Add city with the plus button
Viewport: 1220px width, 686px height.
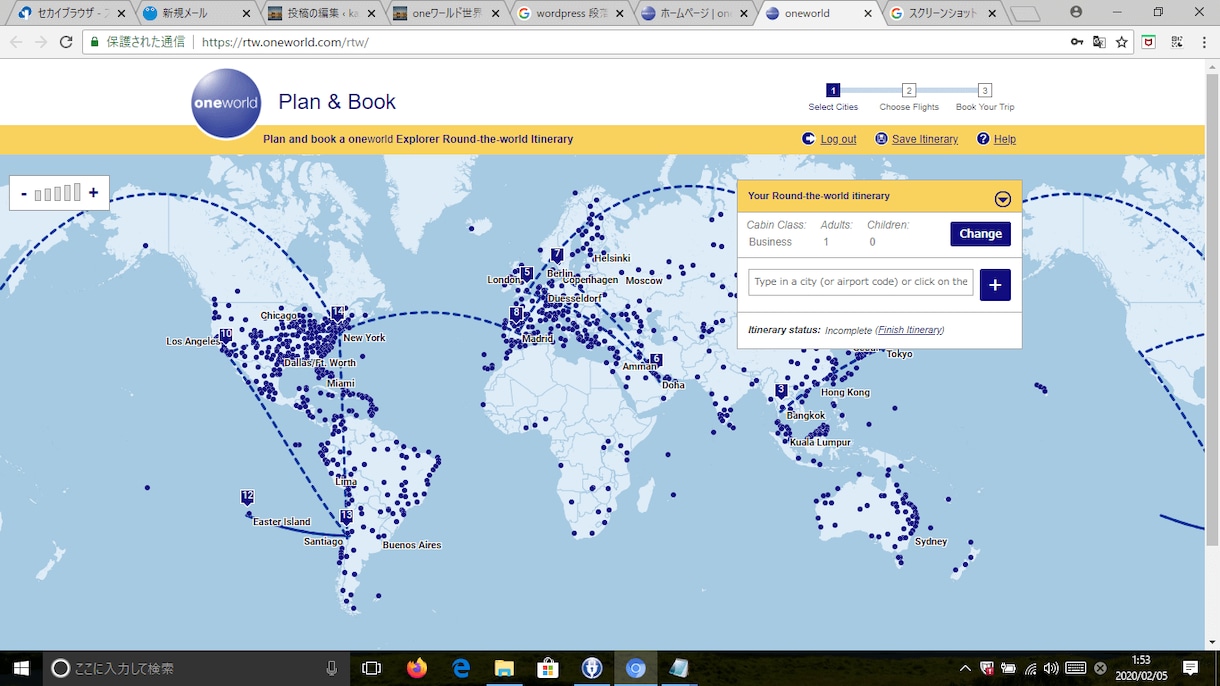(995, 285)
